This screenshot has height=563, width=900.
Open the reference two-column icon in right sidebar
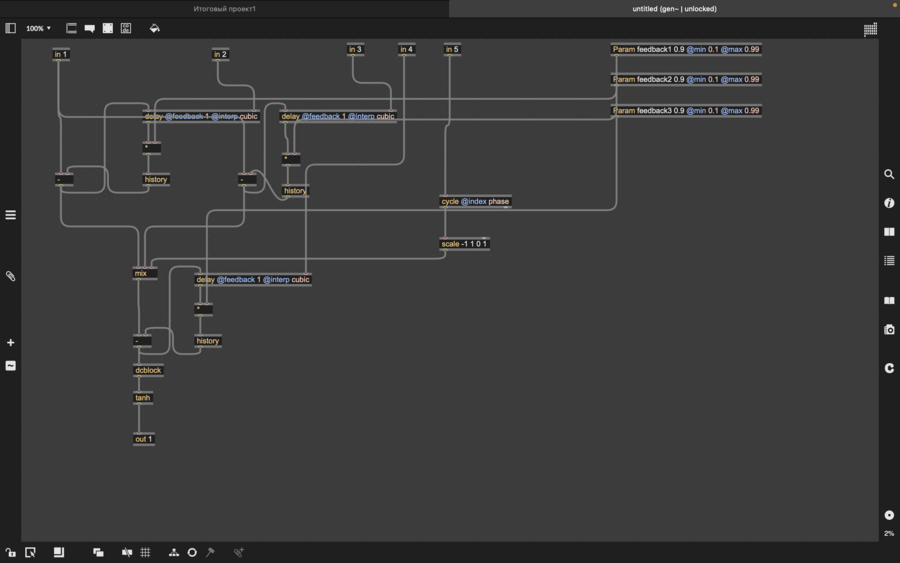pyautogui.click(x=889, y=232)
